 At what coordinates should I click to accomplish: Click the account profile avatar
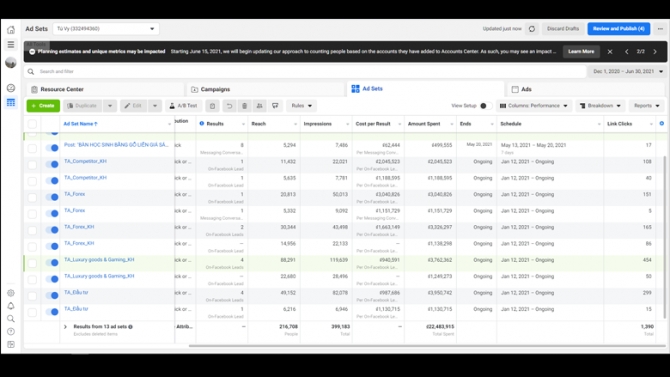tap(11, 62)
